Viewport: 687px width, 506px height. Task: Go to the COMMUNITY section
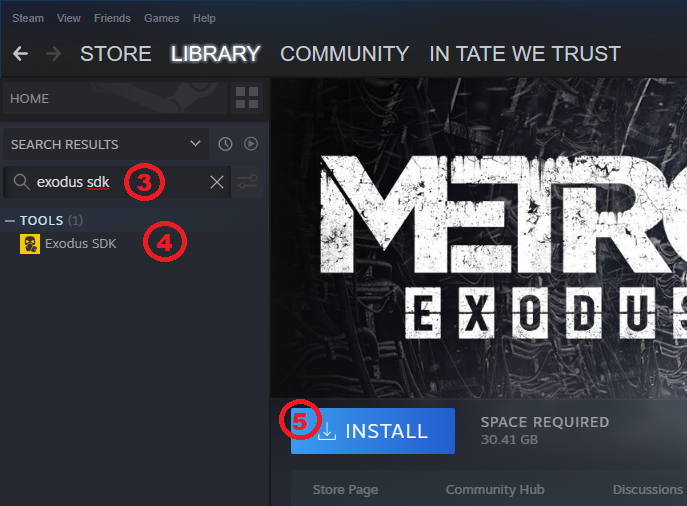[344, 54]
